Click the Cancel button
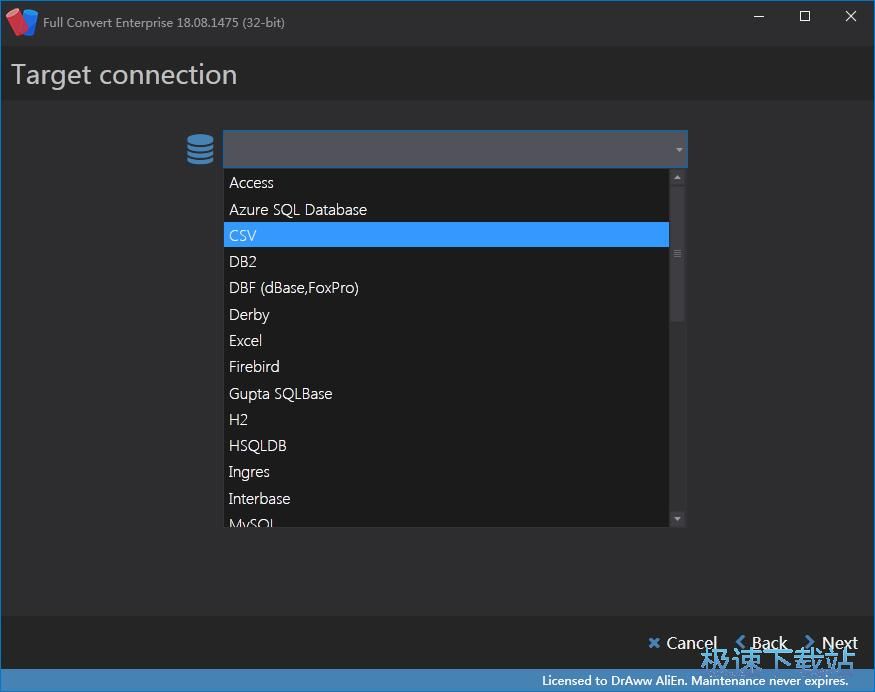 coord(682,643)
